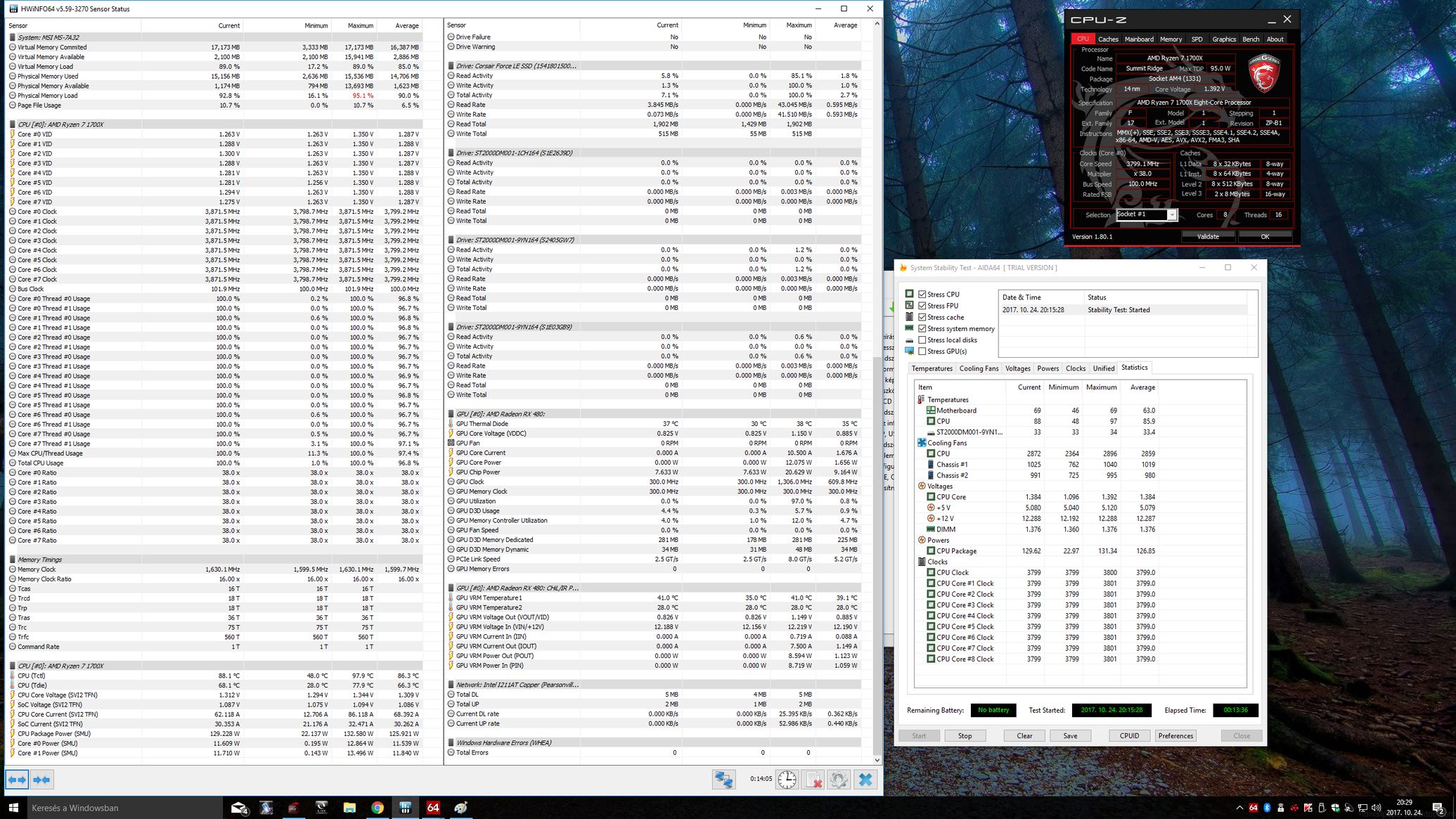
Task: Click the Stress CPU chip icon in AIDA64
Action: tap(909, 294)
